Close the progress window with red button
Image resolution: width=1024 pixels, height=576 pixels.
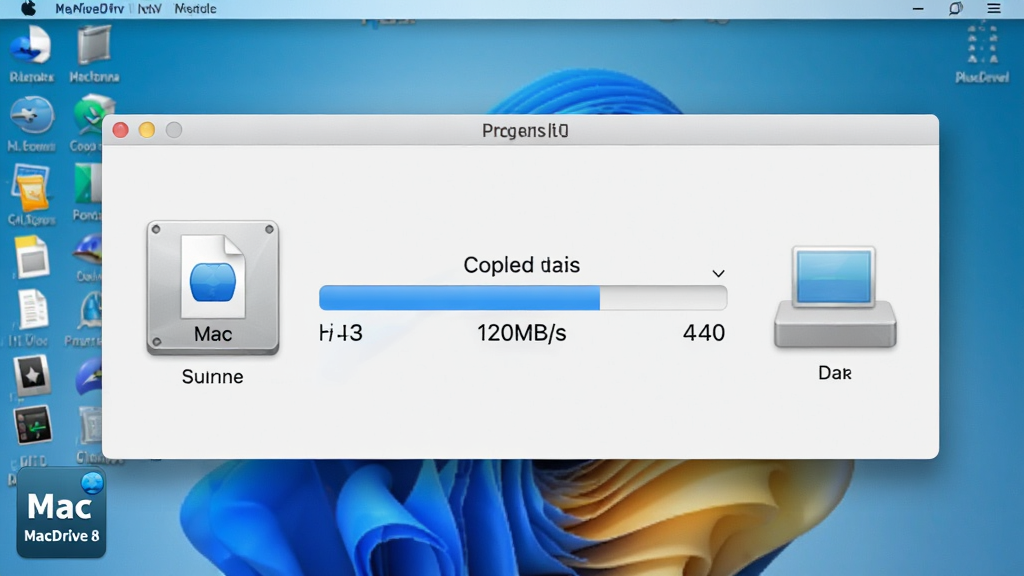click(x=120, y=130)
